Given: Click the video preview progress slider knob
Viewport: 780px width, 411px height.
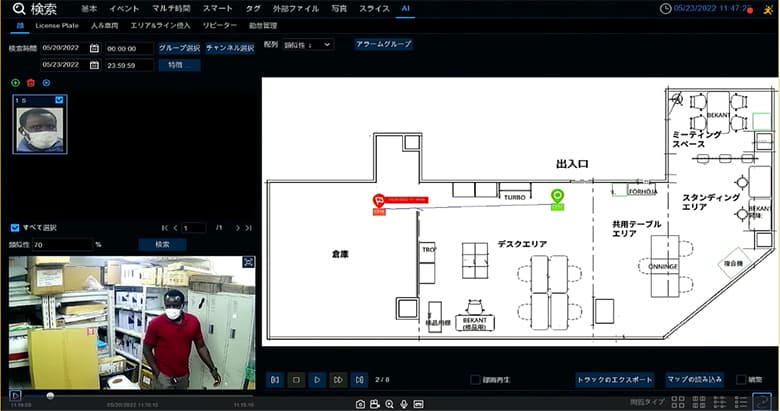Looking at the screenshot, I should click(50, 396).
